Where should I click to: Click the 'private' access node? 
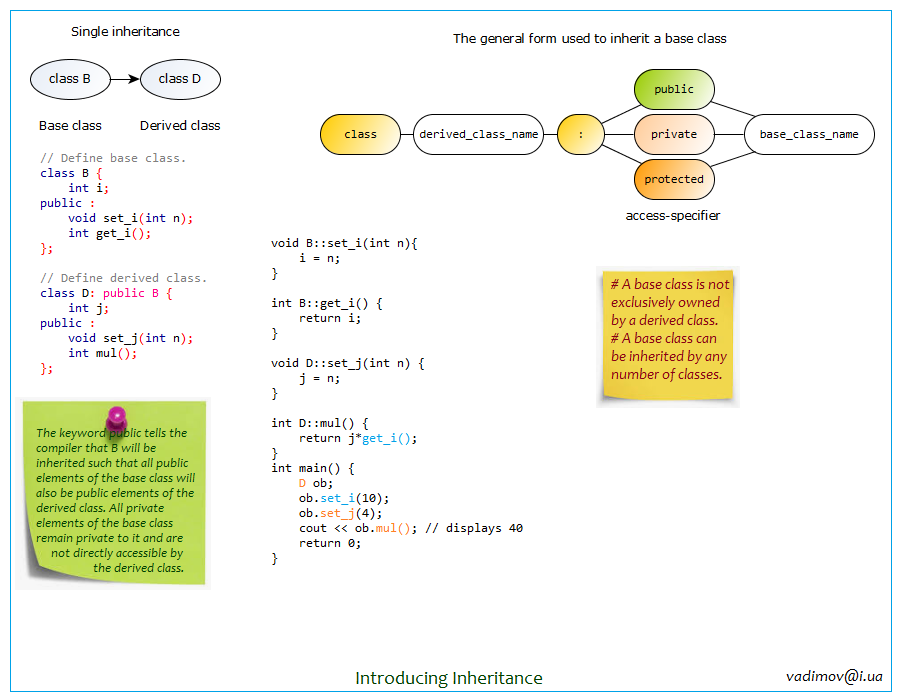[x=674, y=134]
